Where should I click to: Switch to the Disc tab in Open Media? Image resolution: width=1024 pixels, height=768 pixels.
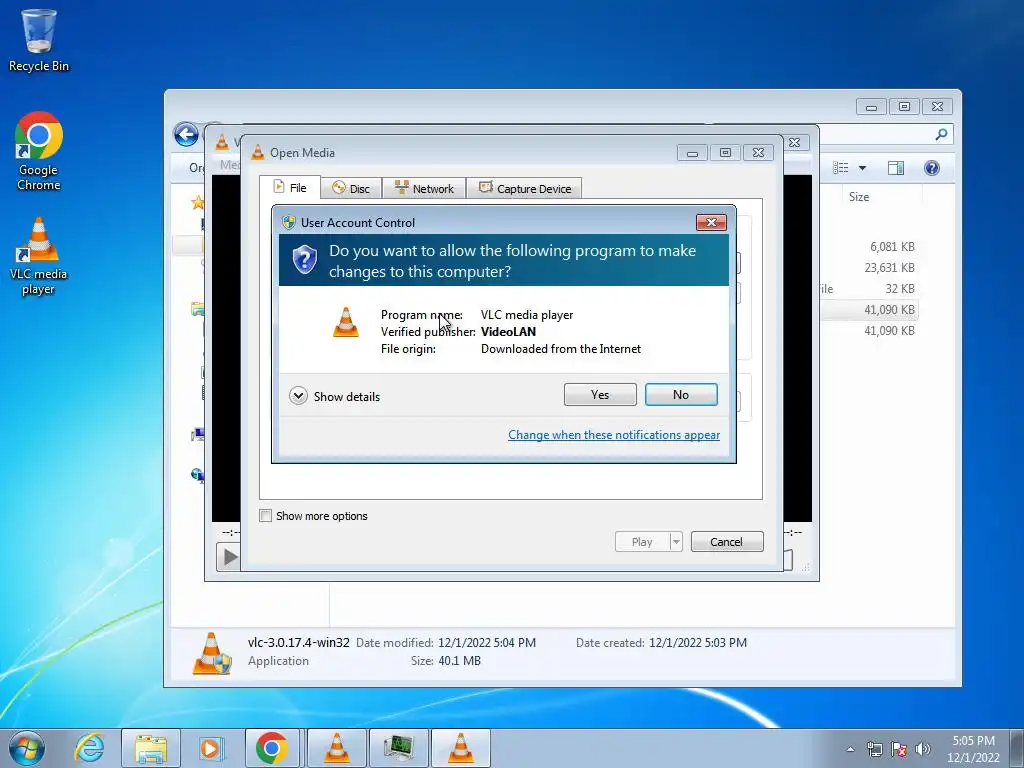click(x=351, y=189)
